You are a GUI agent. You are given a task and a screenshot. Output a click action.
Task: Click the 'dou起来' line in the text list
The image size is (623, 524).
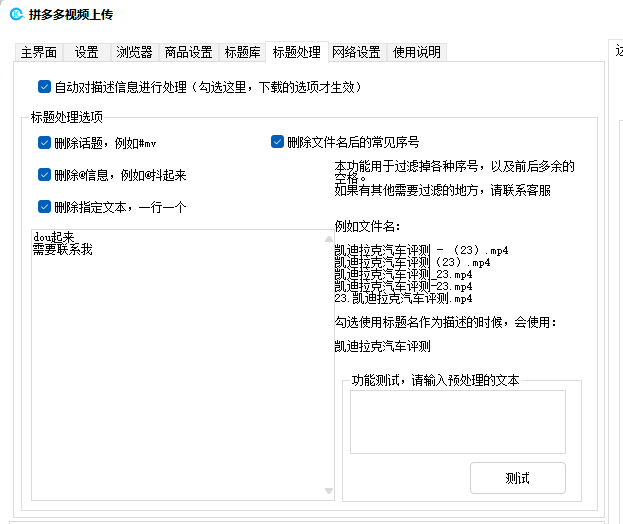(54, 237)
